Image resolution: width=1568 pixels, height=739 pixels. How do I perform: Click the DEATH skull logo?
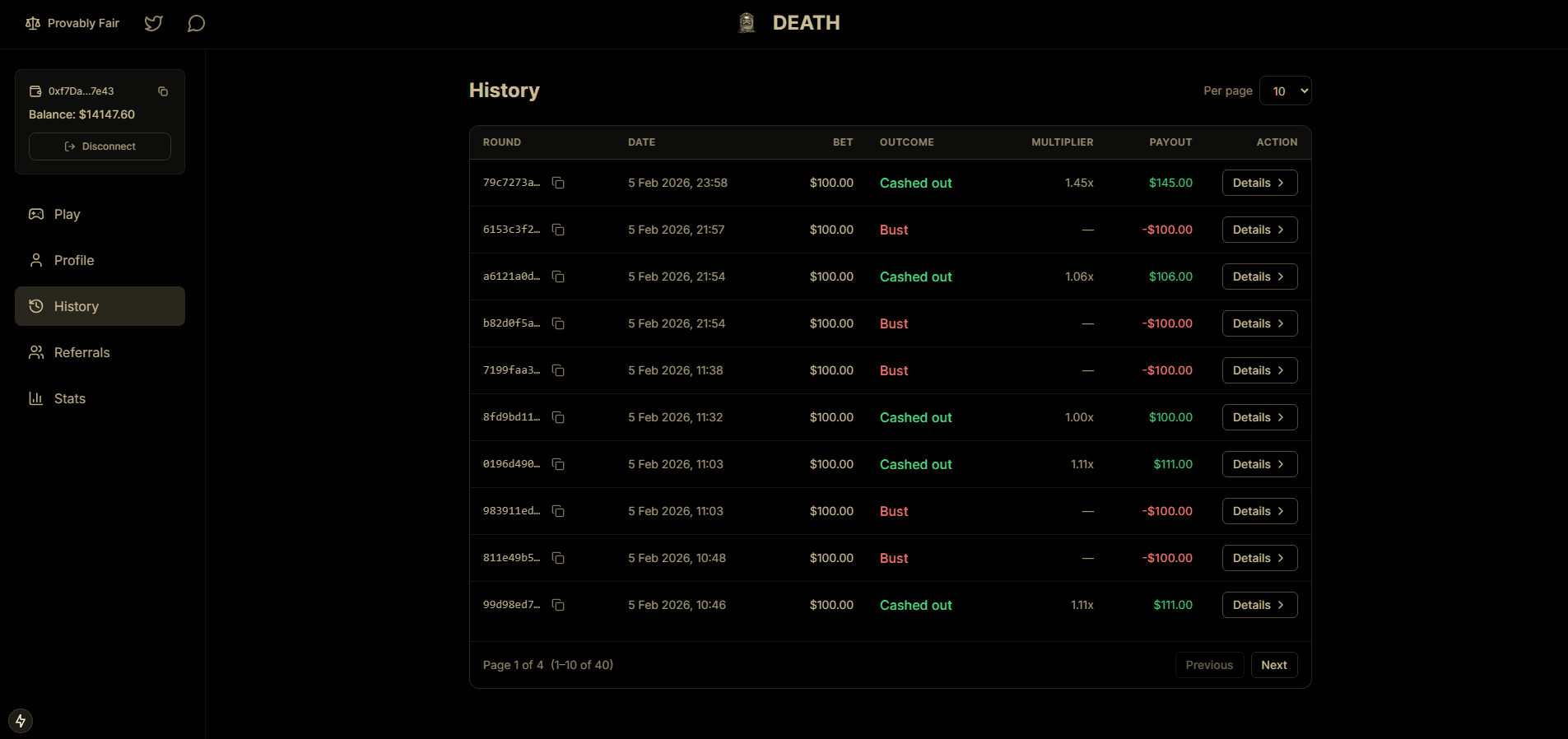(x=747, y=23)
